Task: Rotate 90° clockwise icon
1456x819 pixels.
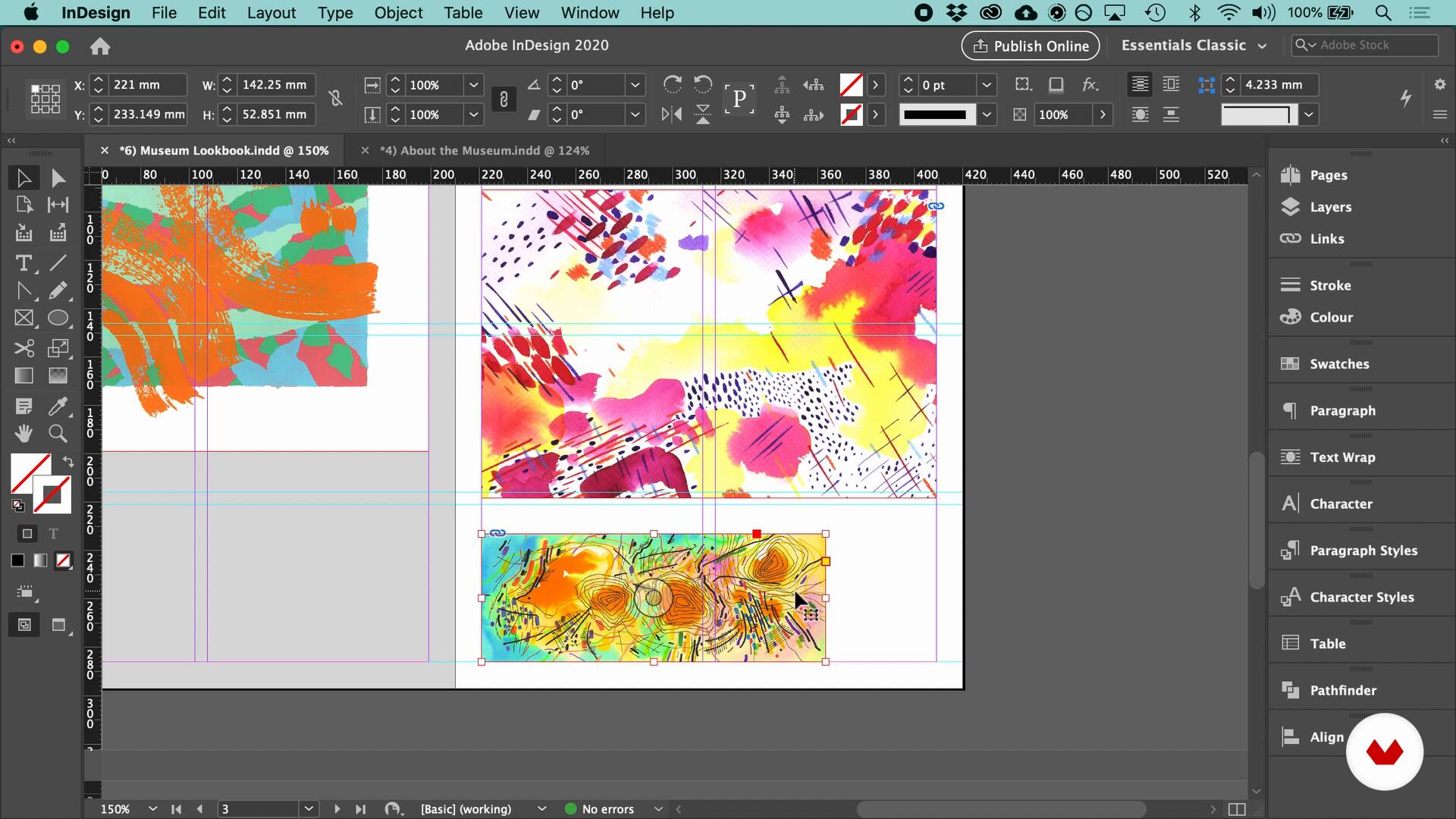Action: pos(672,84)
